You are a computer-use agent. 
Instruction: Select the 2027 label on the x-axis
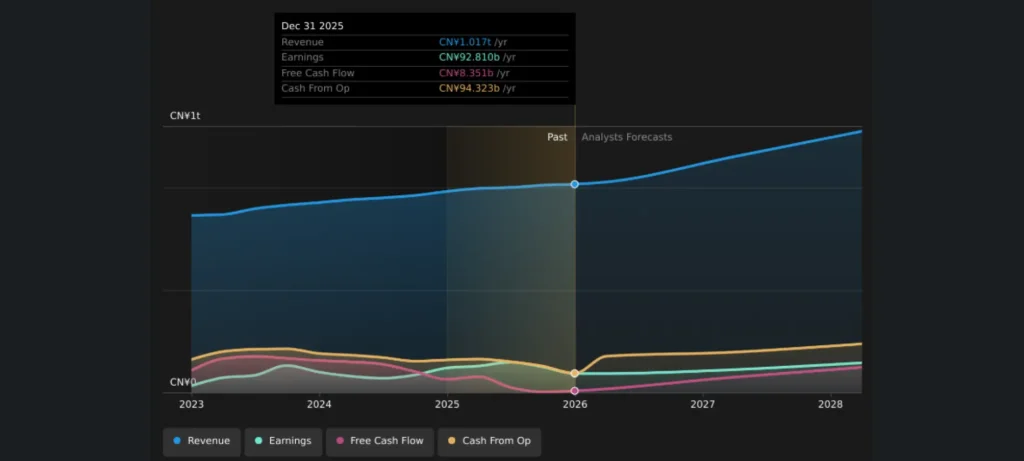pos(703,405)
